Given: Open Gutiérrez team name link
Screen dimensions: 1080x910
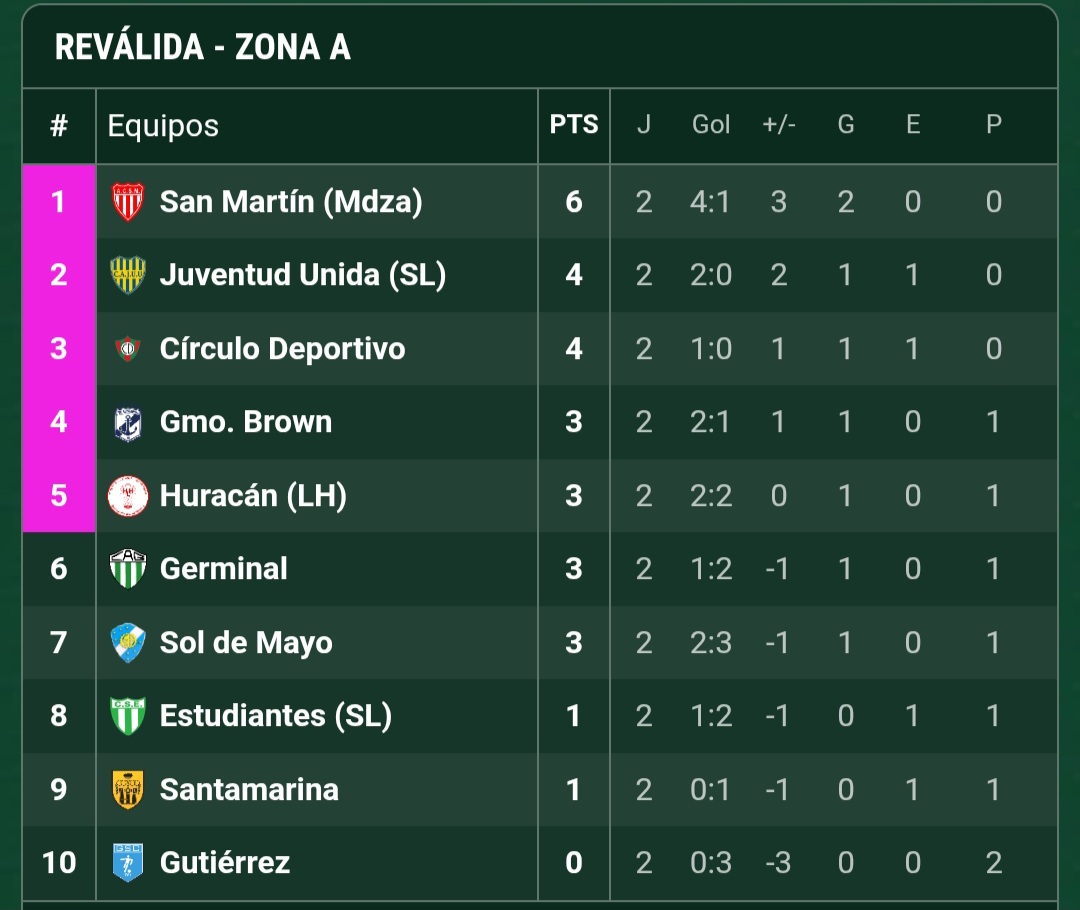Looking at the screenshot, I should point(225,862).
